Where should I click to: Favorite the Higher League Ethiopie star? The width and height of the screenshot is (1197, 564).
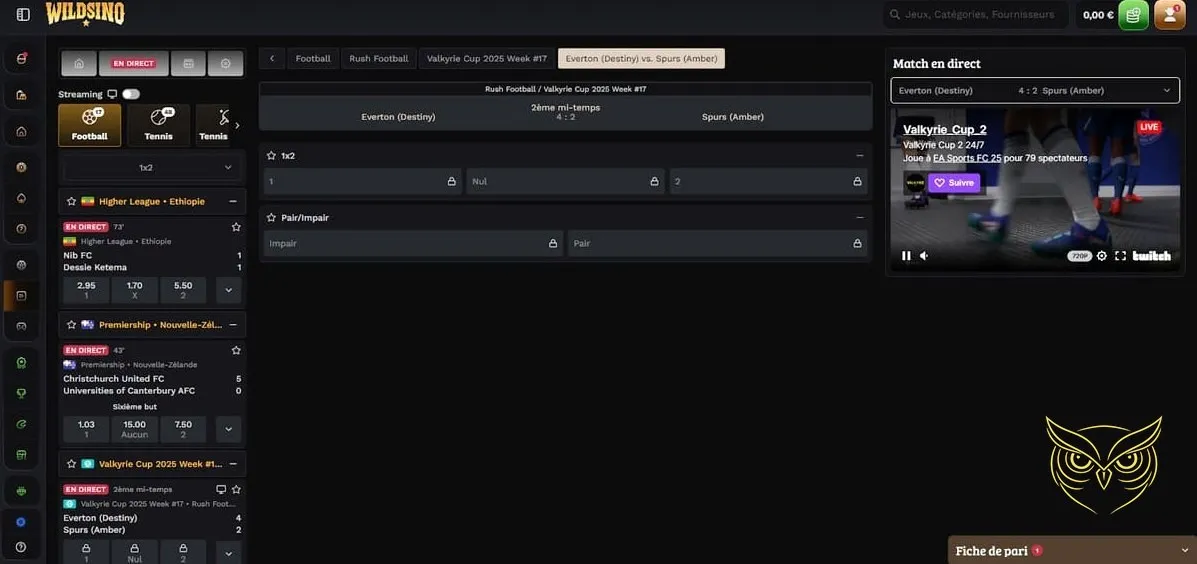pyautogui.click(x=72, y=201)
